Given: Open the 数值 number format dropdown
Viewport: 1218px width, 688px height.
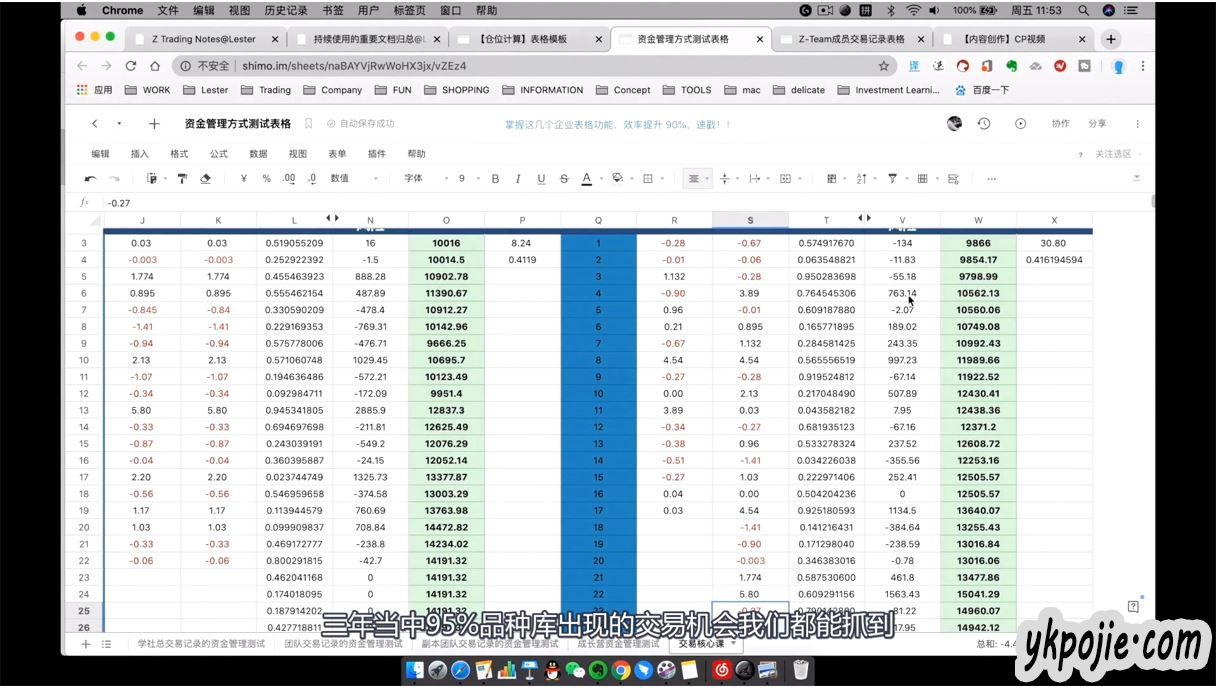Looking at the screenshot, I should (354, 179).
